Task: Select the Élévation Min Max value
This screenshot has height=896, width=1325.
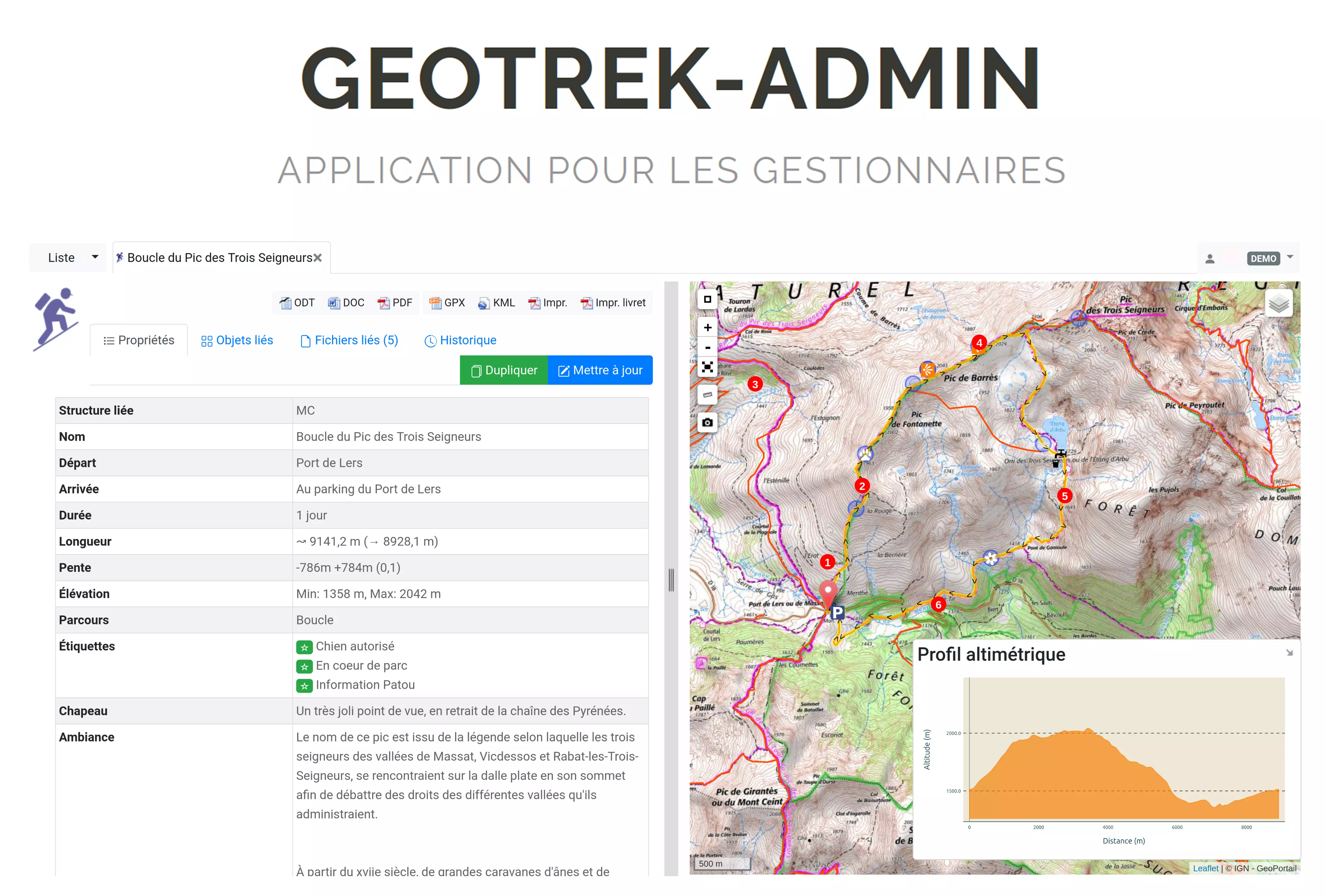Action: point(368,594)
